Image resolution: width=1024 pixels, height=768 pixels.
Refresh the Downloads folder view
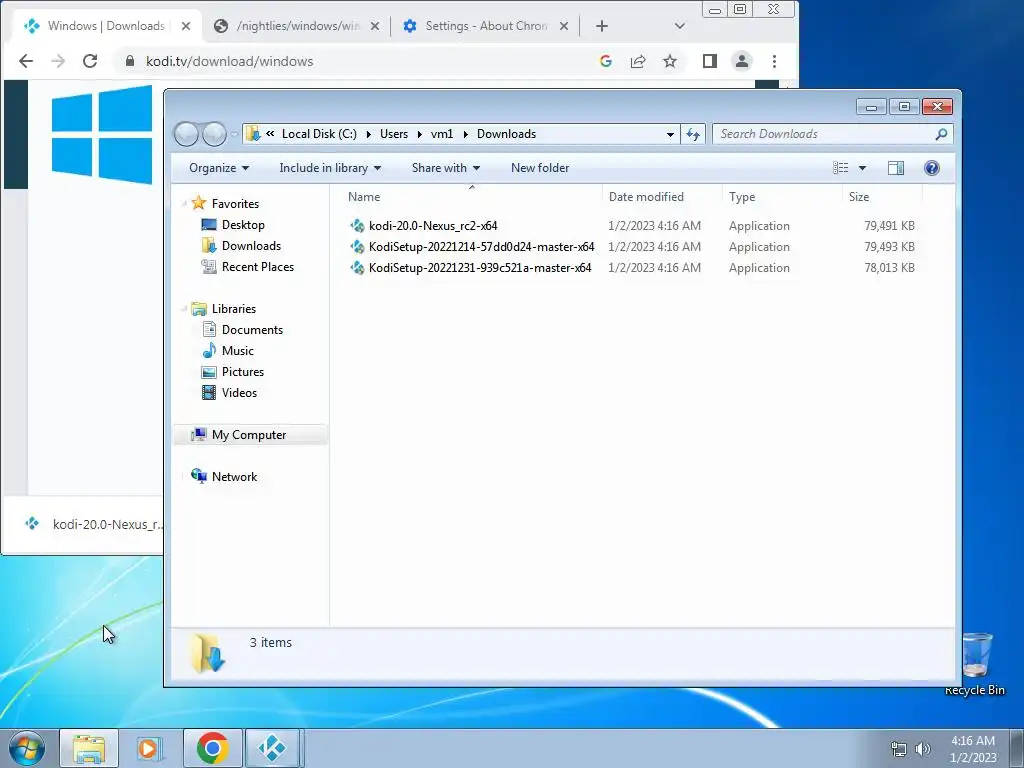[x=693, y=134]
